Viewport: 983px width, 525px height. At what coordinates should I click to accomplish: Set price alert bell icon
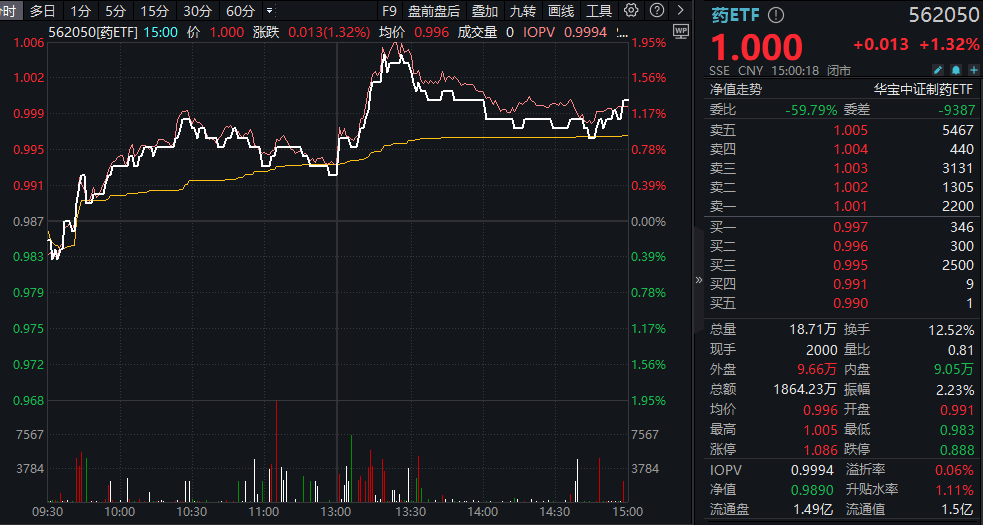tap(956, 70)
